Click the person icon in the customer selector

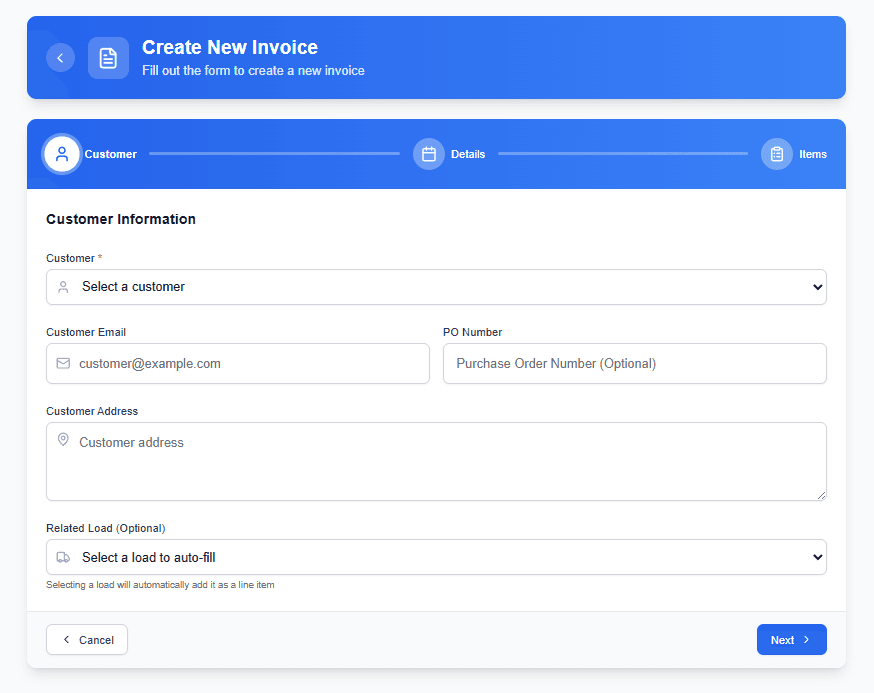pyautogui.click(x=63, y=287)
